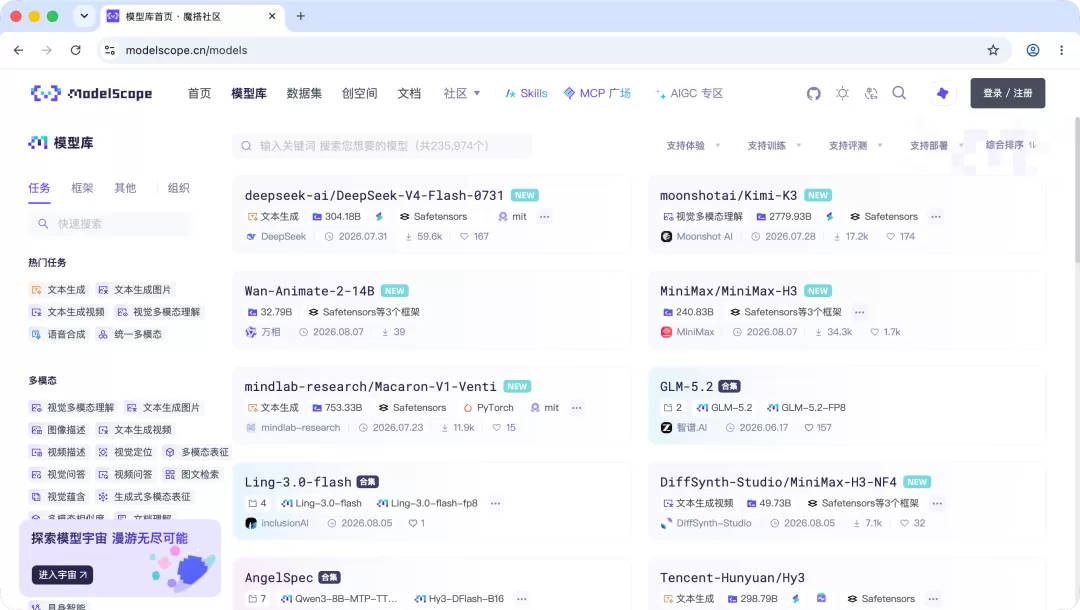Open AIGC 专区 in navigation

tap(689, 93)
